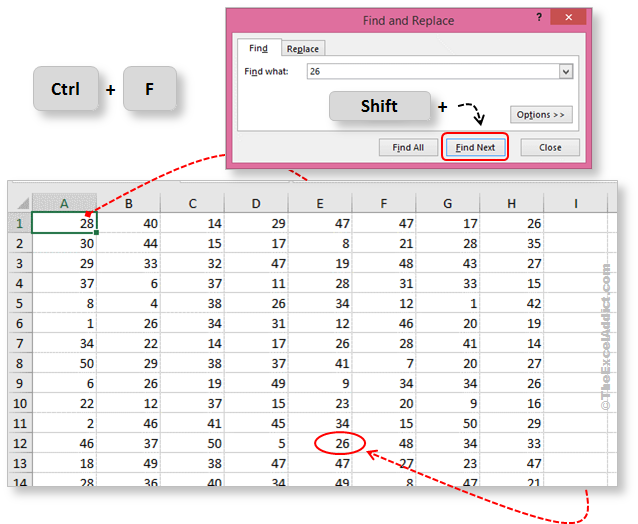The image size is (638, 524).
Task: Click cell D11 containing 45
Action: pos(256,423)
